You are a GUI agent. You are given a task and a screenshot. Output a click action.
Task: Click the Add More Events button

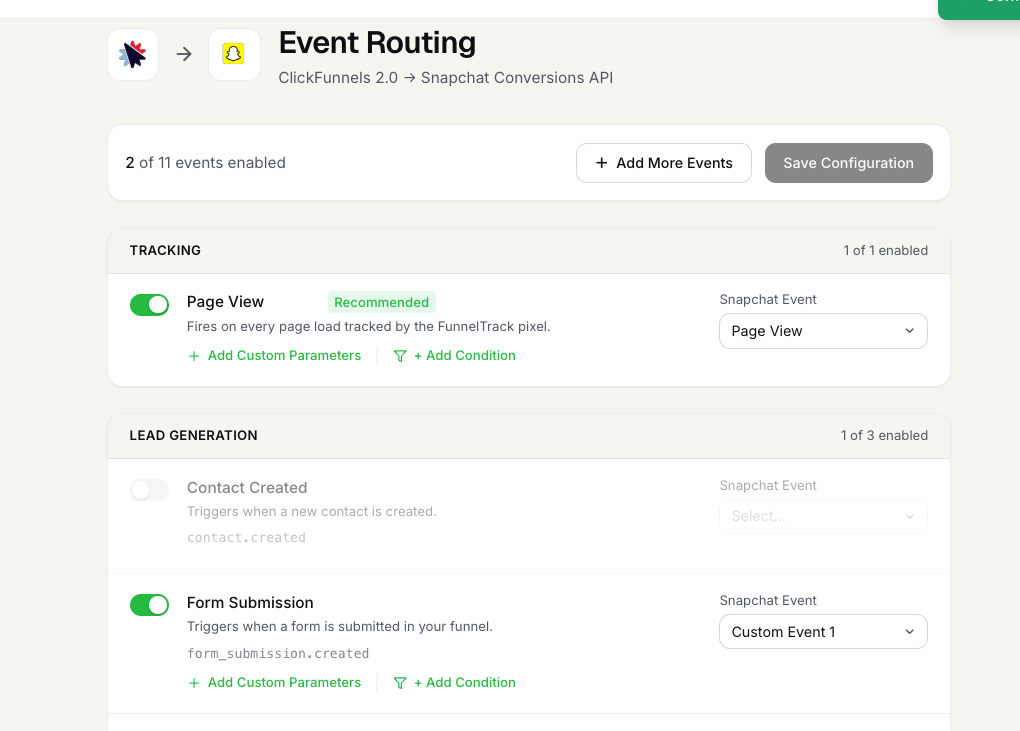click(x=664, y=163)
